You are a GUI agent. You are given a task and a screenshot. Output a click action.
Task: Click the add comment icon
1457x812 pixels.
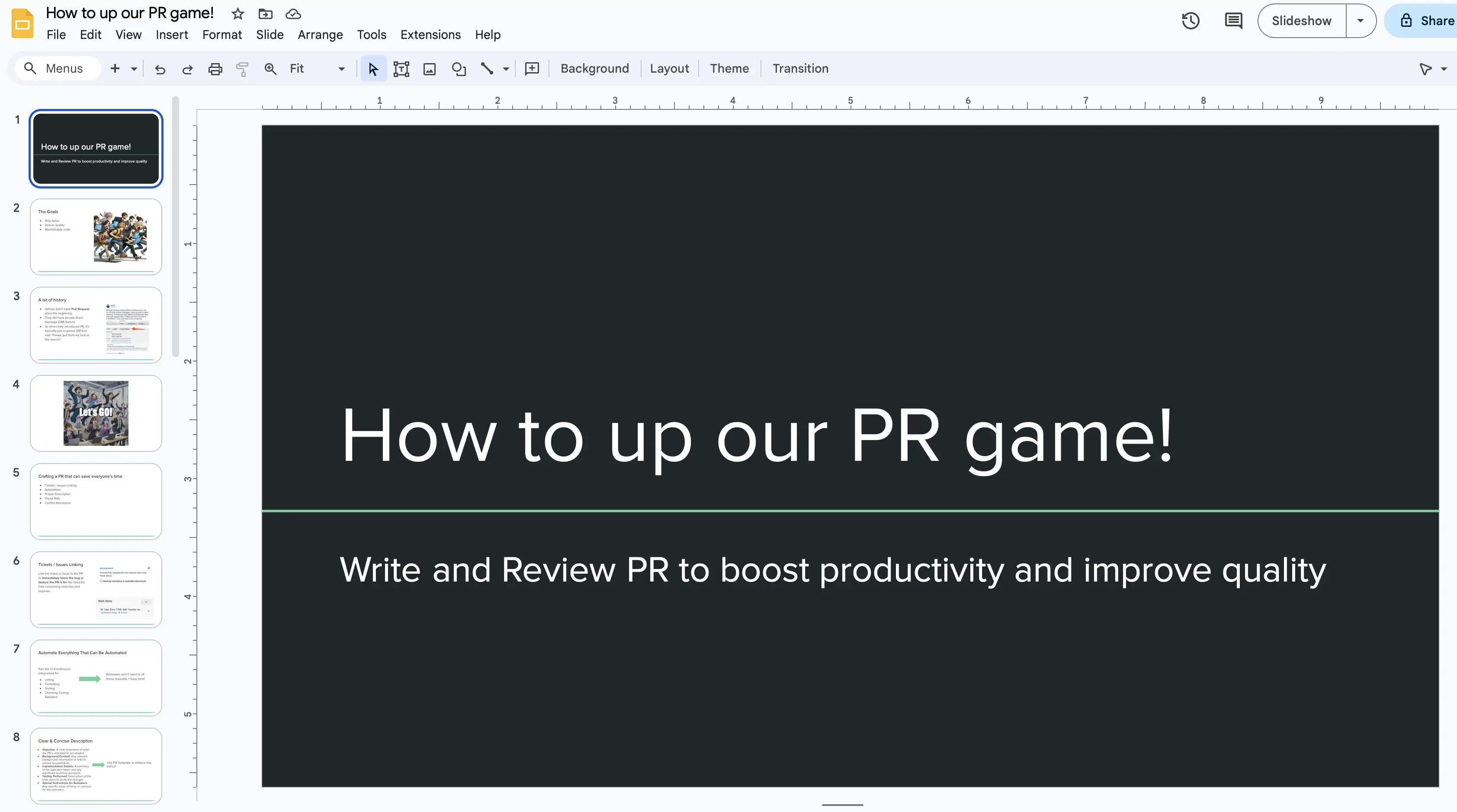click(532, 69)
